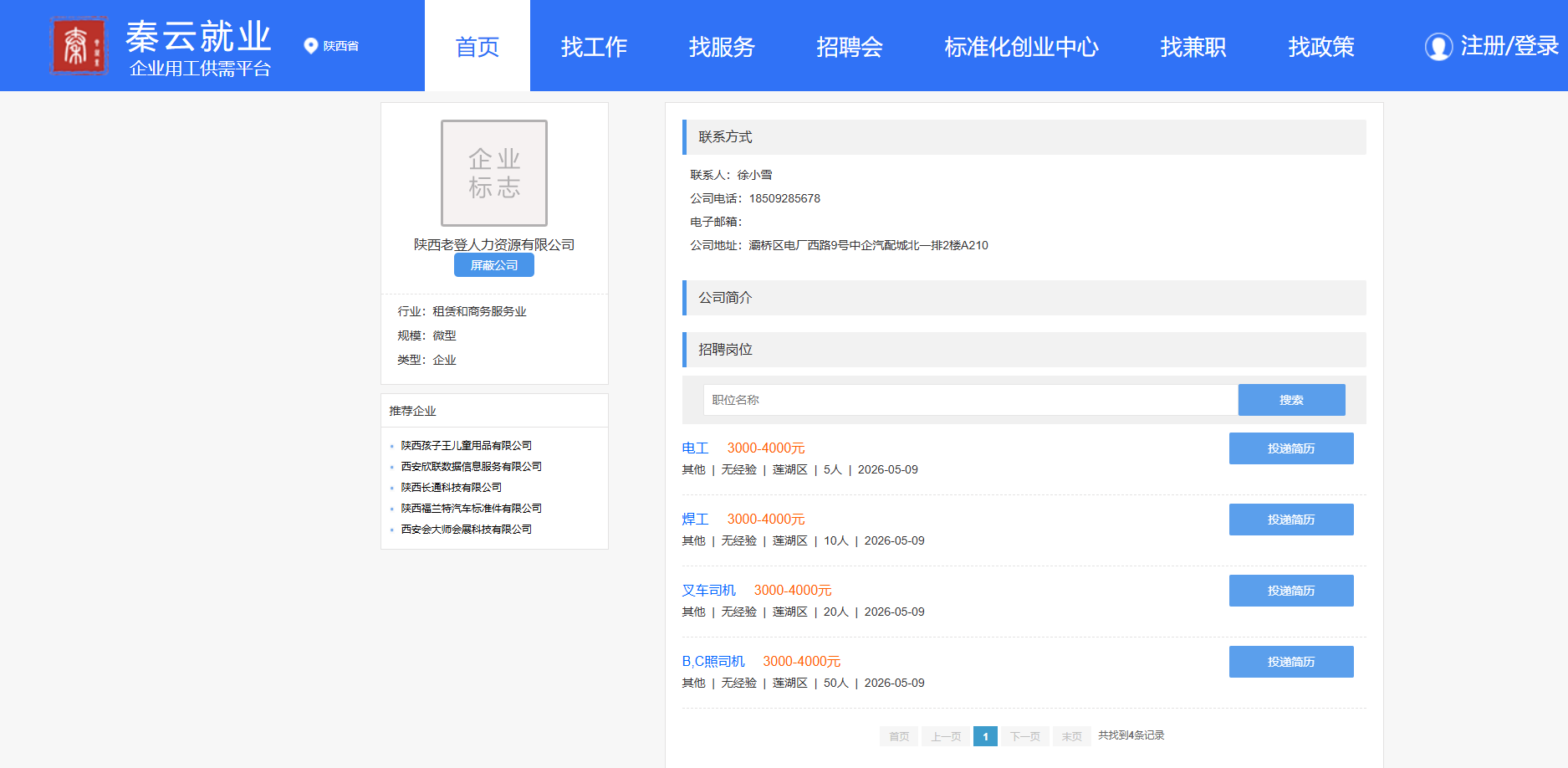This screenshot has width=1568, height=768.
Task: Click the 秦云就业 red seal logo
Action: (79, 45)
